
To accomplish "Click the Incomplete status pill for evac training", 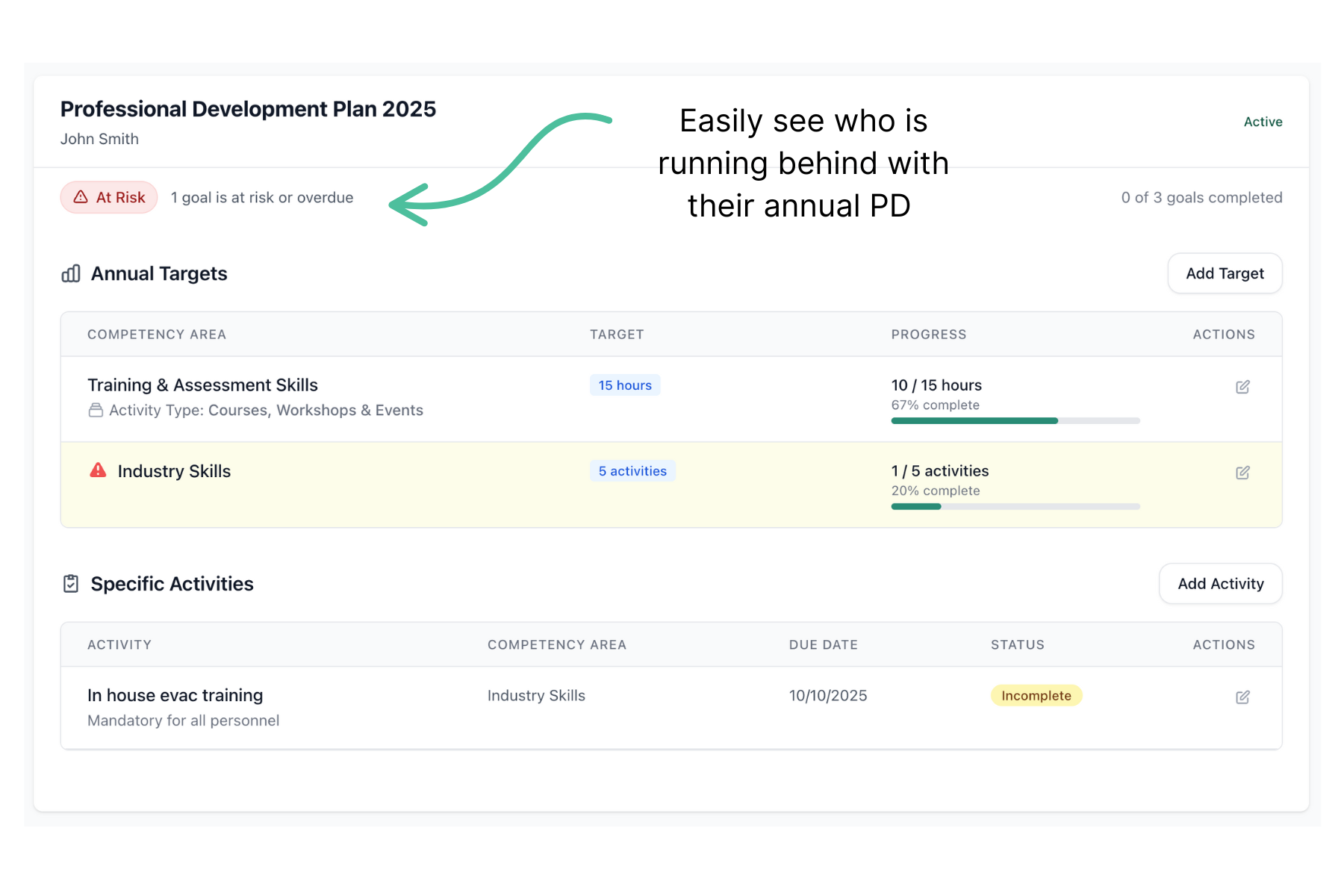I will click(x=1036, y=695).
